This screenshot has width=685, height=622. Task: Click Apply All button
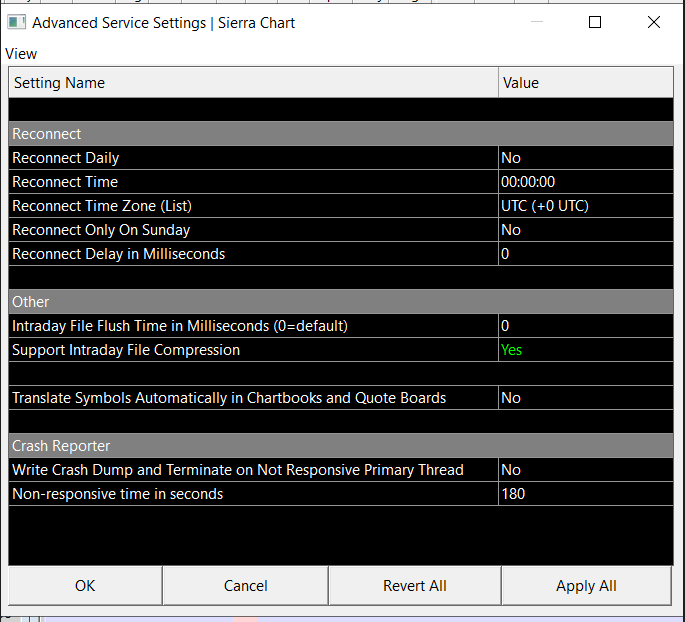click(x=586, y=586)
